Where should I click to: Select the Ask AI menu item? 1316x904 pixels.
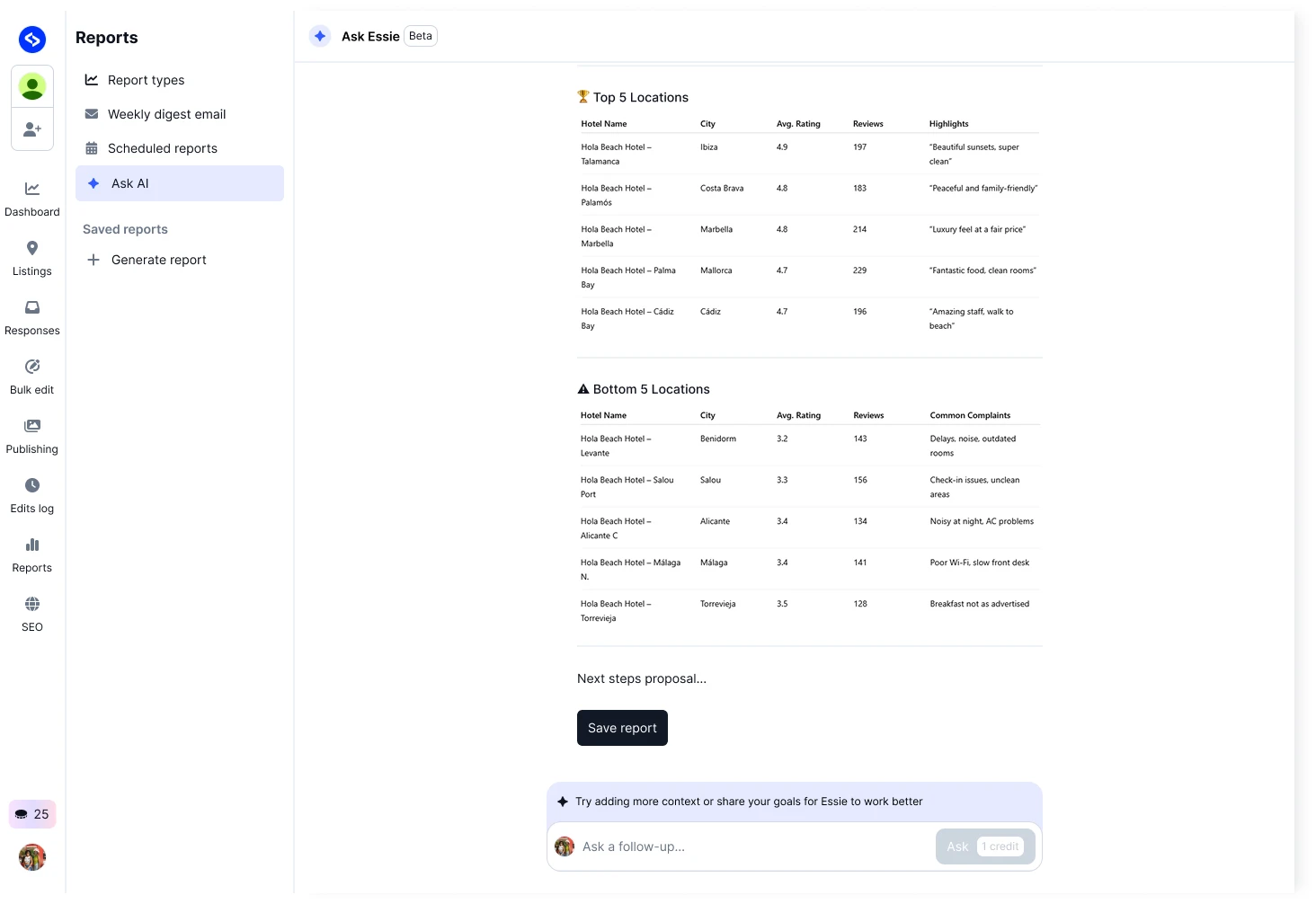tap(180, 183)
